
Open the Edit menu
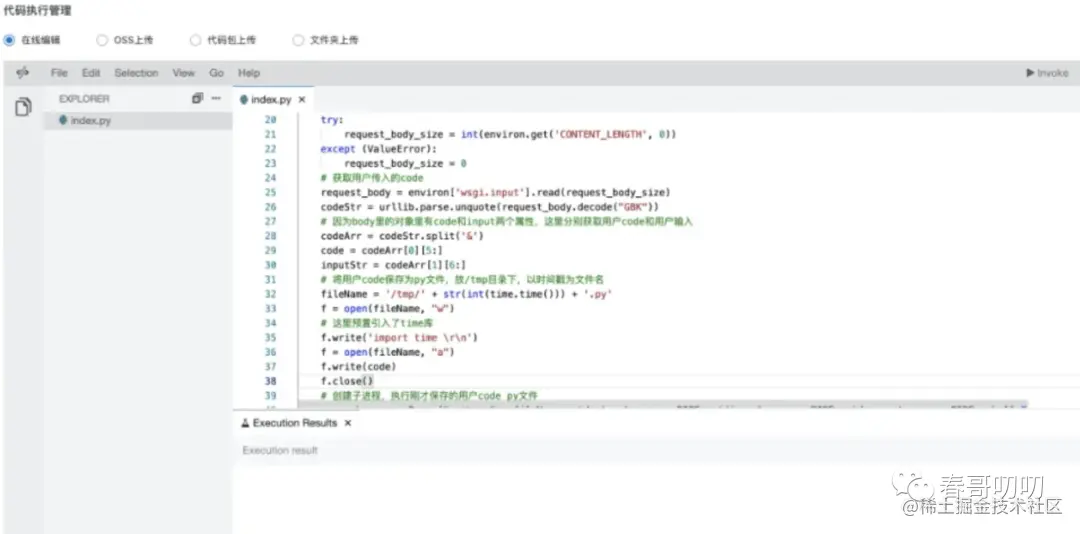pyautogui.click(x=91, y=72)
